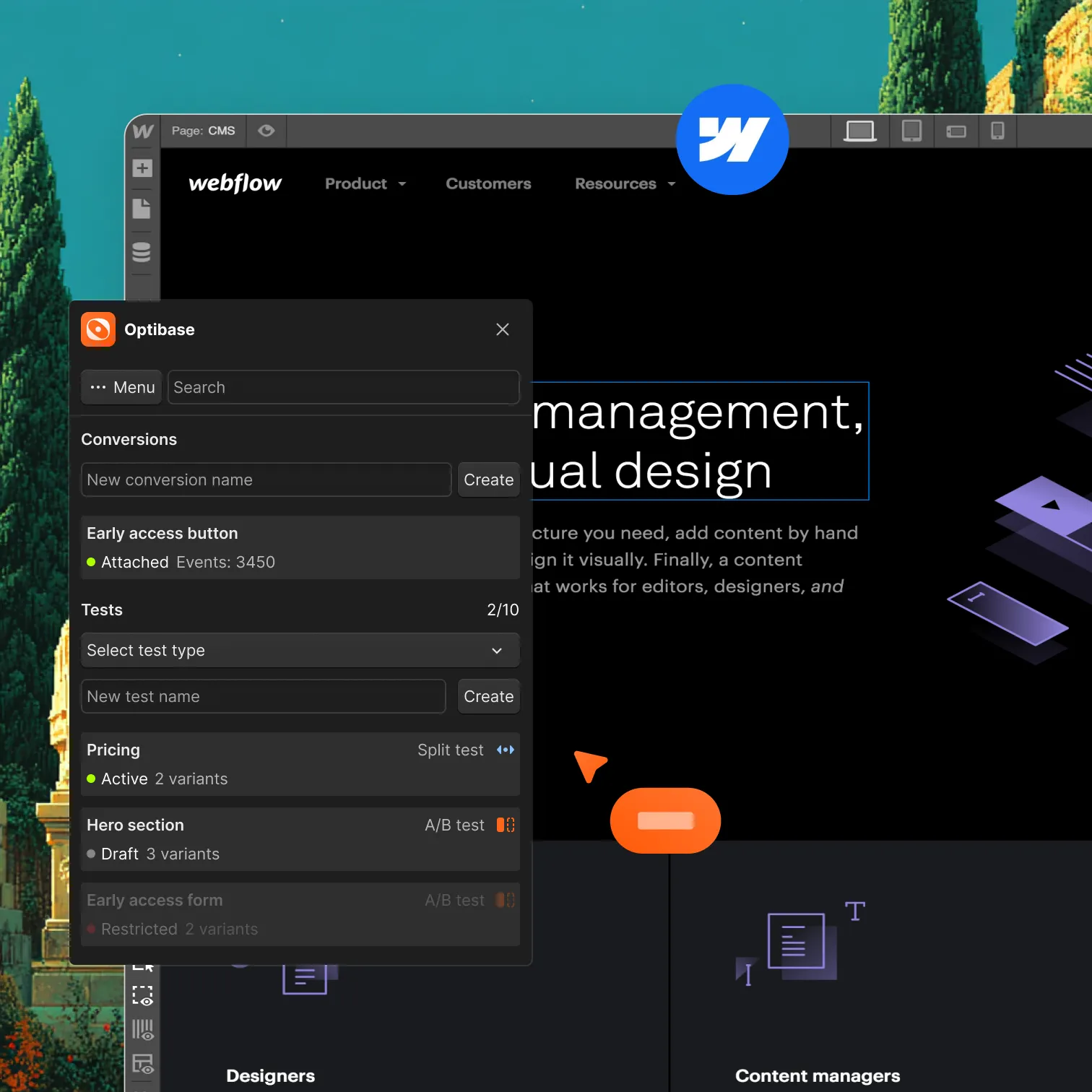Open the Hero section A/B test

(300, 839)
